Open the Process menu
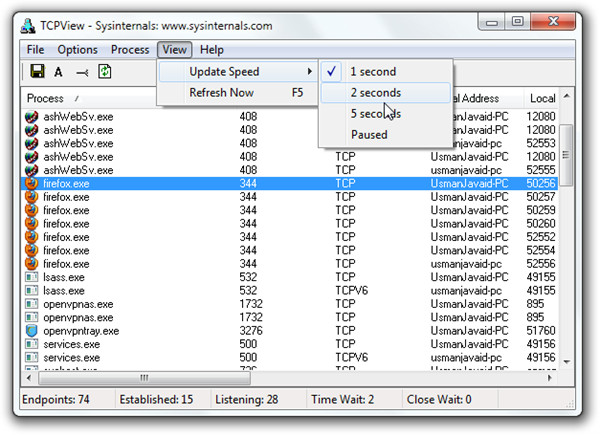600x435 pixels. pos(130,50)
